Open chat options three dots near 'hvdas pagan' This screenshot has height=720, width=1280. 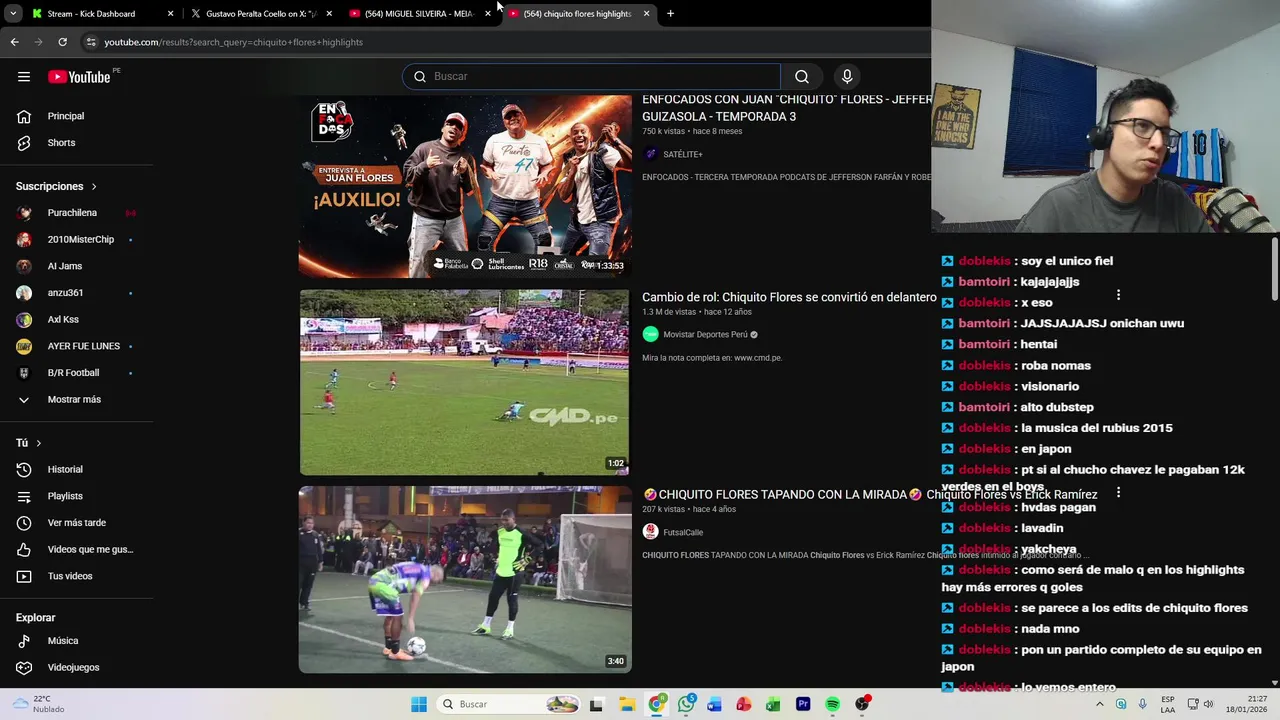click(x=1118, y=493)
